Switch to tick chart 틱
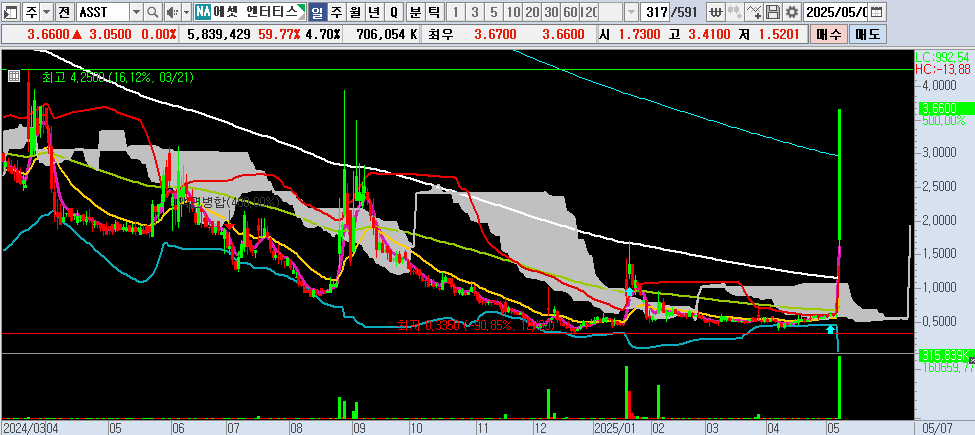975x435 pixels. tap(434, 11)
